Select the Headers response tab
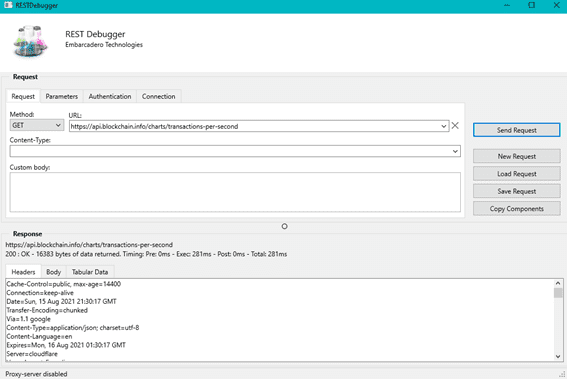Viewport: 567px width, 379px height. pyautogui.click(x=23, y=272)
